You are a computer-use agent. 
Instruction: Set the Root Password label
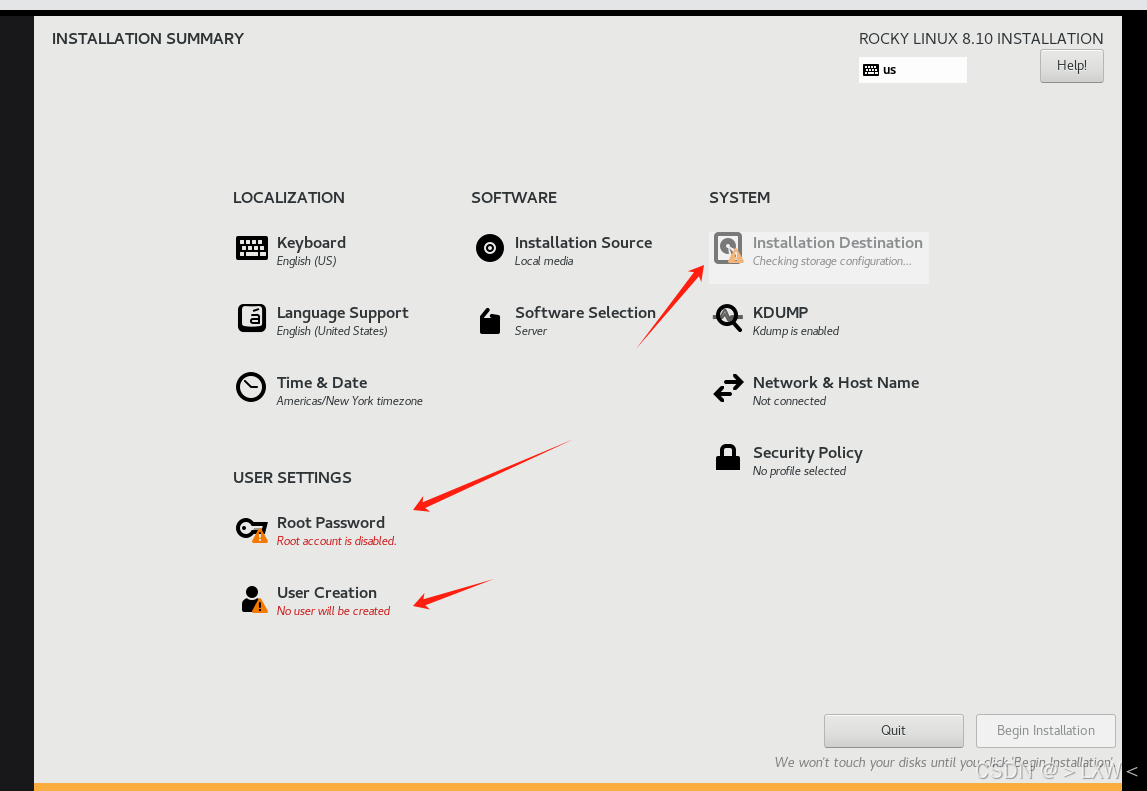[x=331, y=522]
